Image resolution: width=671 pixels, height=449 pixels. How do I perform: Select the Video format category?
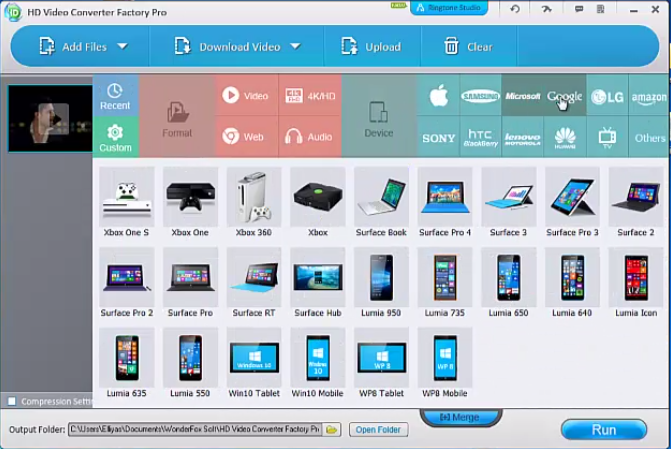click(x=247, y=95)
